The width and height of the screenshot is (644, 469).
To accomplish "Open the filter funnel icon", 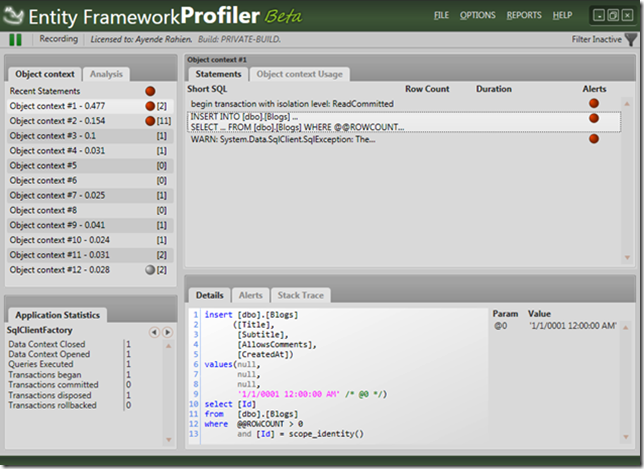I will [631, 39].
